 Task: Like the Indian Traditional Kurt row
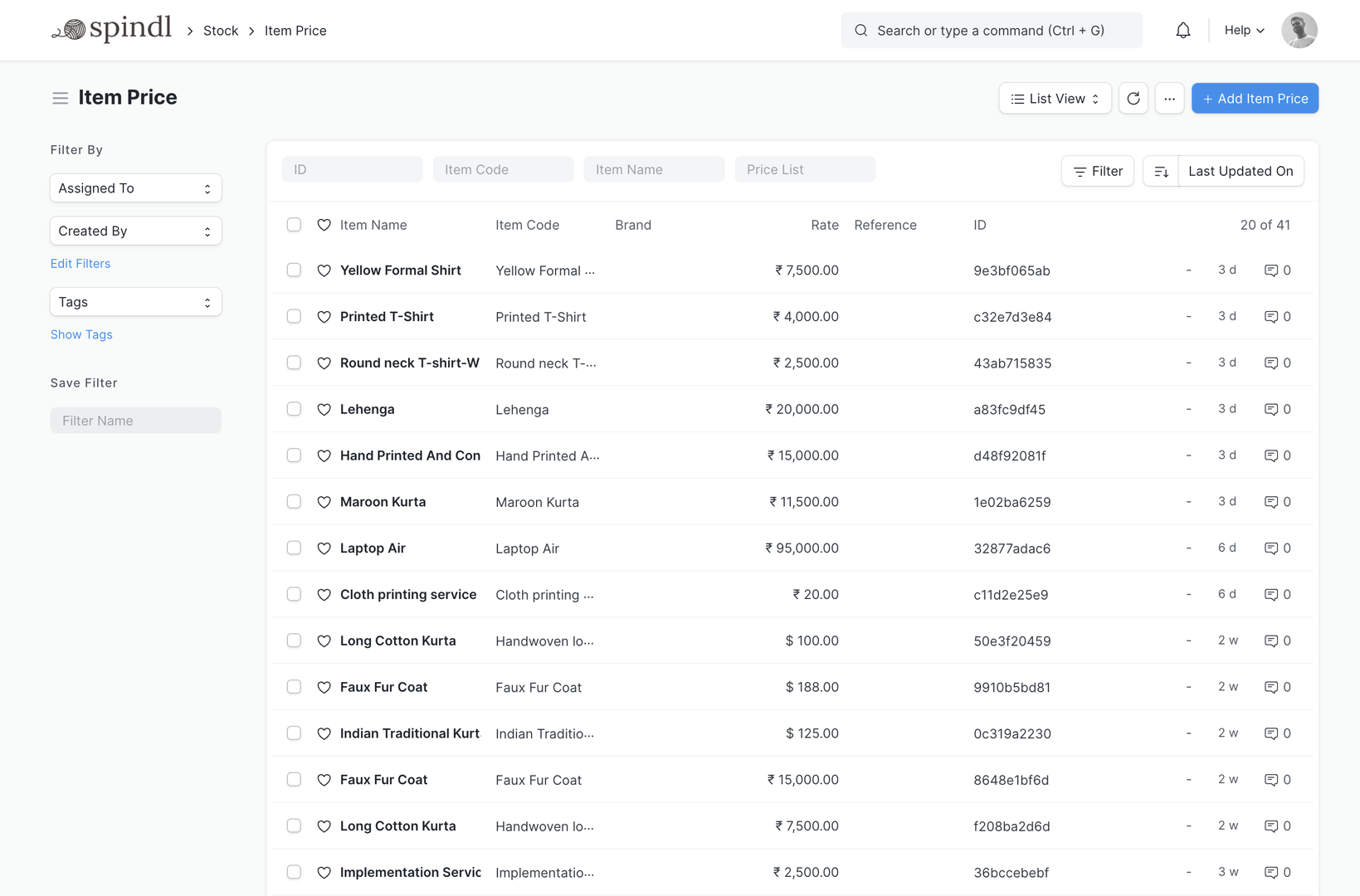point(324,733)
